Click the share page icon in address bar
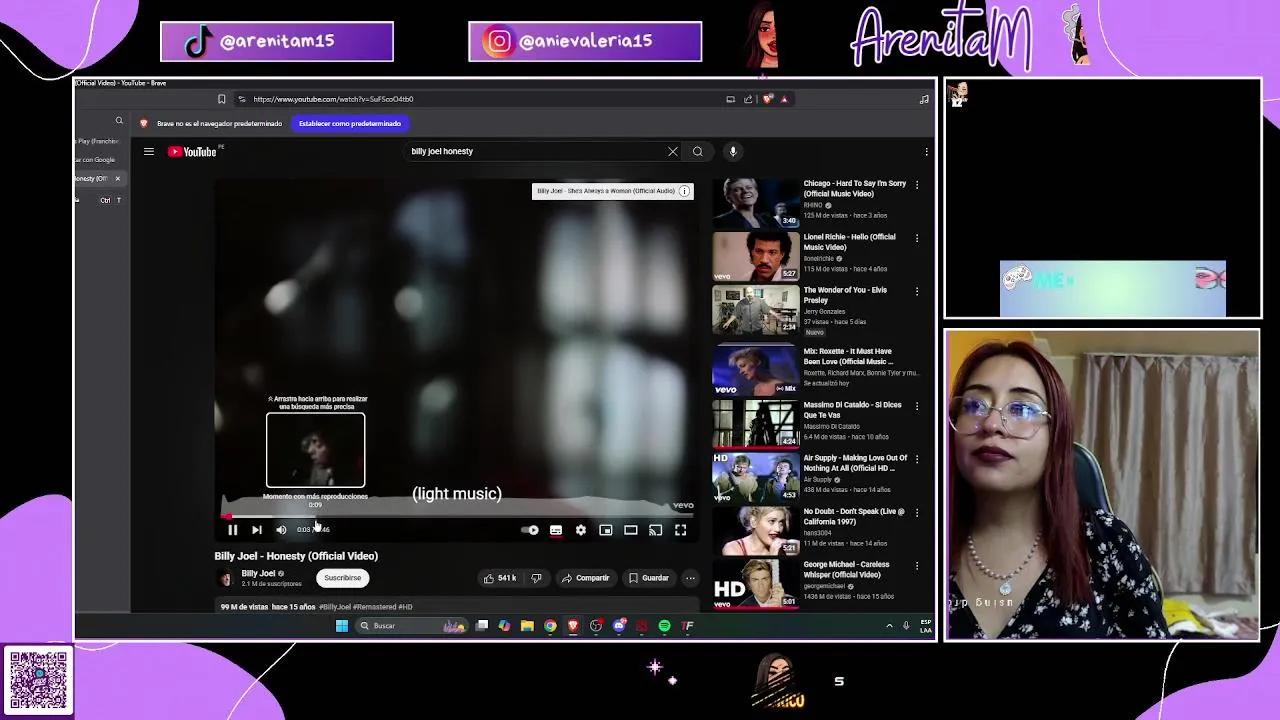This screenshot has width=1280, height=720. tap(748, 99)
